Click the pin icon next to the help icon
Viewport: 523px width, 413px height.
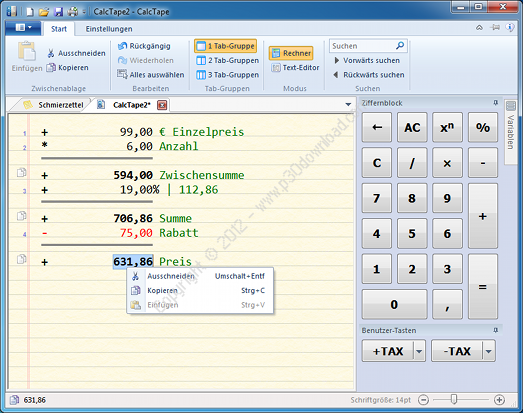495,28
